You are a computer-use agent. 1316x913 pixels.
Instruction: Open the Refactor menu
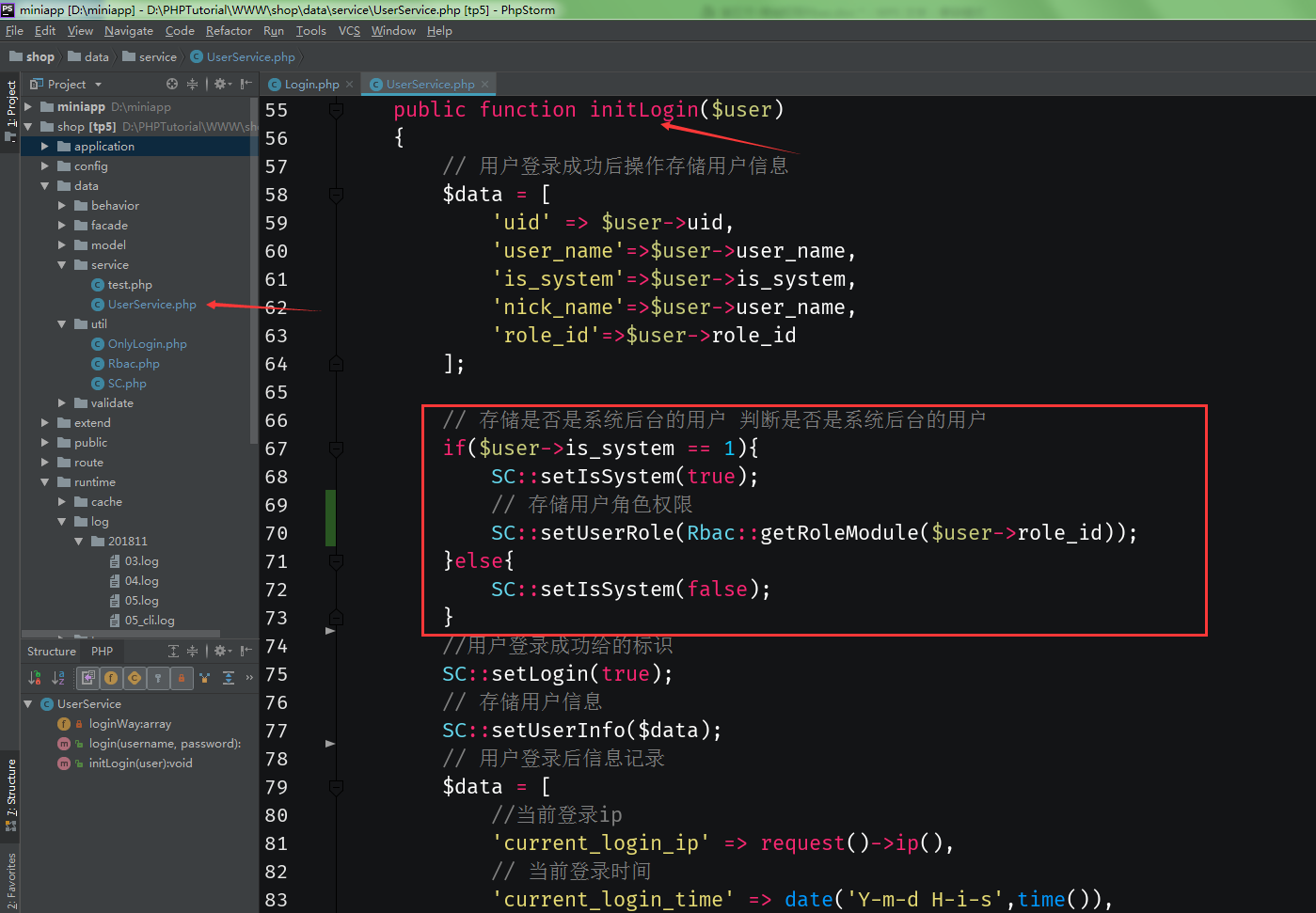point(228,30)
